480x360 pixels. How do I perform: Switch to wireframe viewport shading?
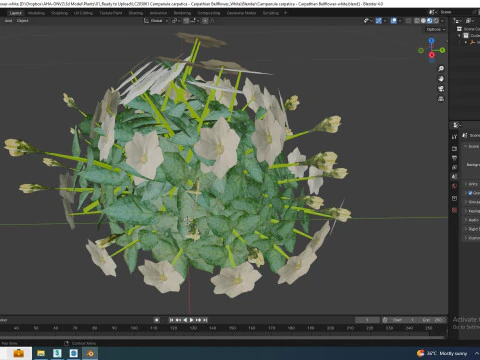417,21
